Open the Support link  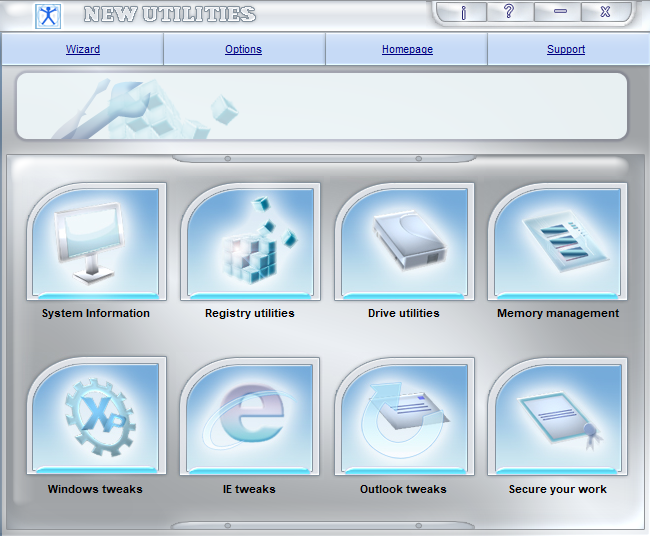click(x=566, y=49)
